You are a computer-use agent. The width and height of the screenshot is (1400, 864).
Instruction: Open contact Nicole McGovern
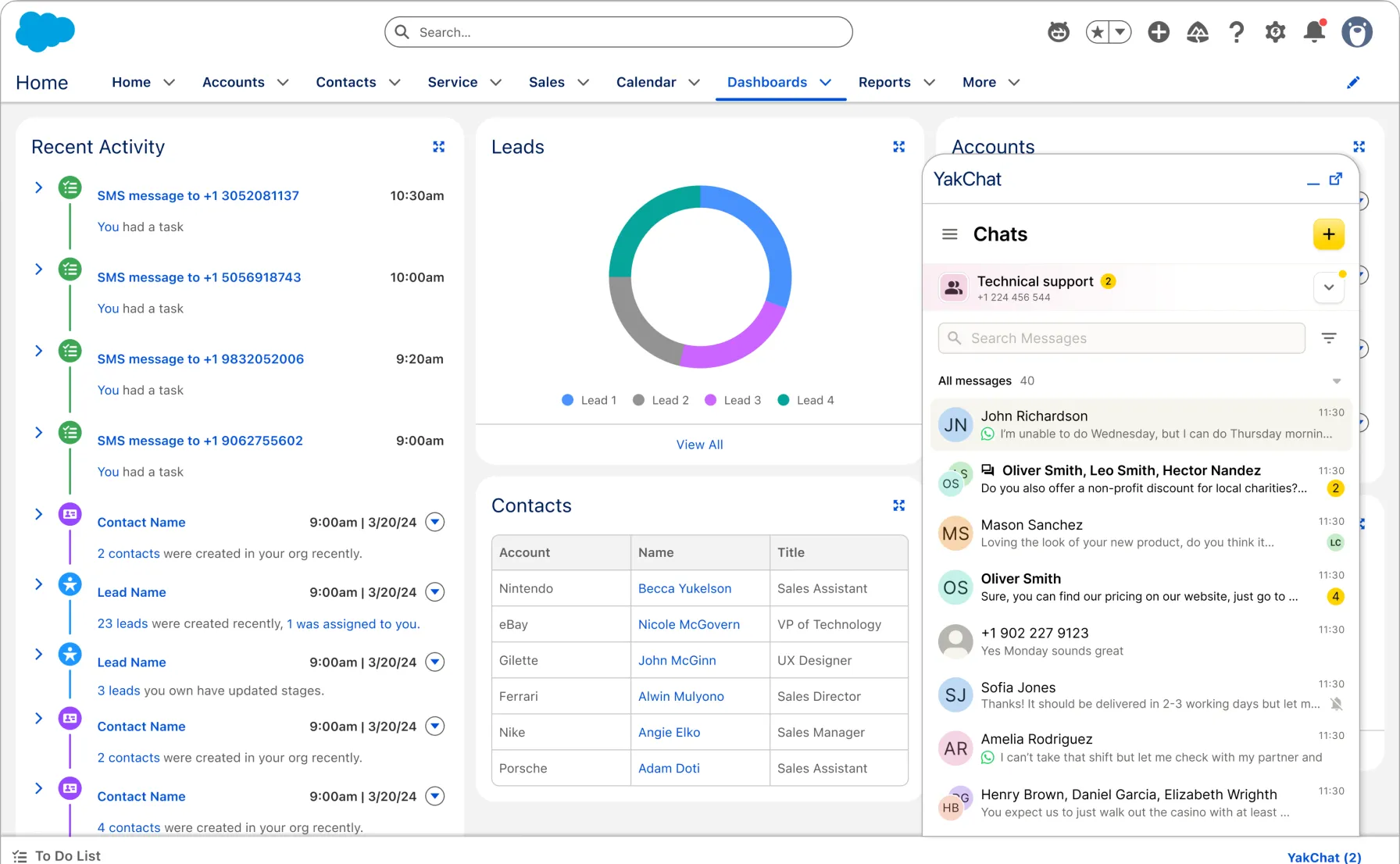point(689,624)
